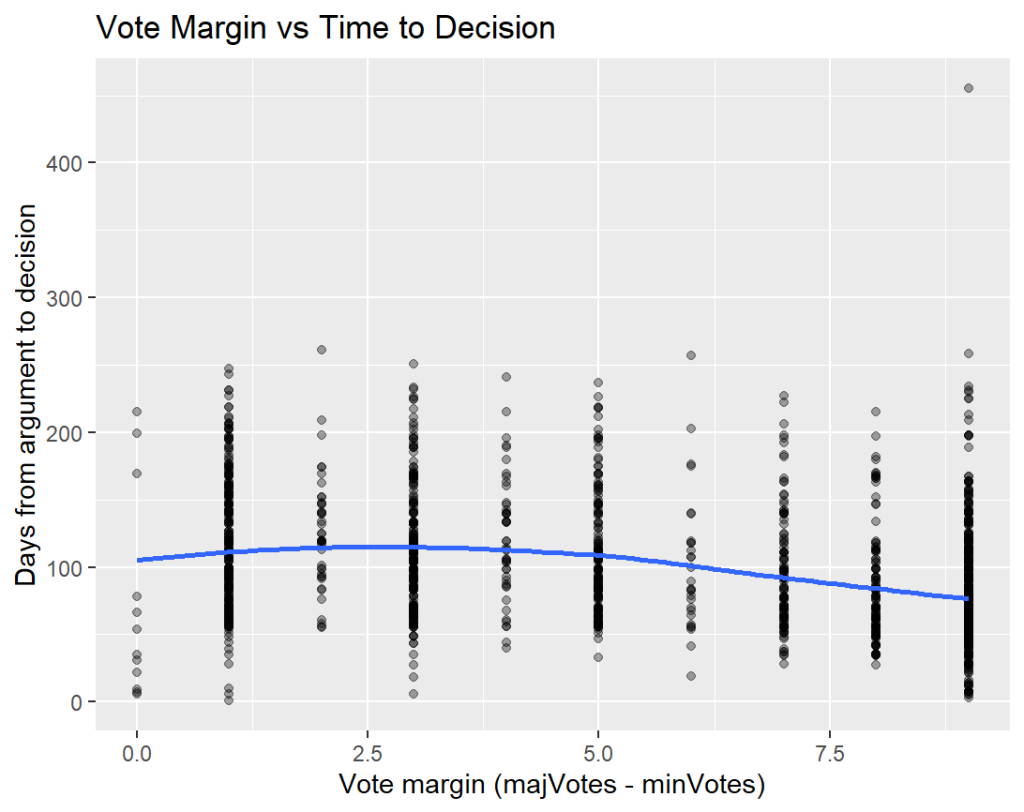The image size is (1024, 812).
Task: Select the lowest point at vote margin 6
Action: [690, 676]
